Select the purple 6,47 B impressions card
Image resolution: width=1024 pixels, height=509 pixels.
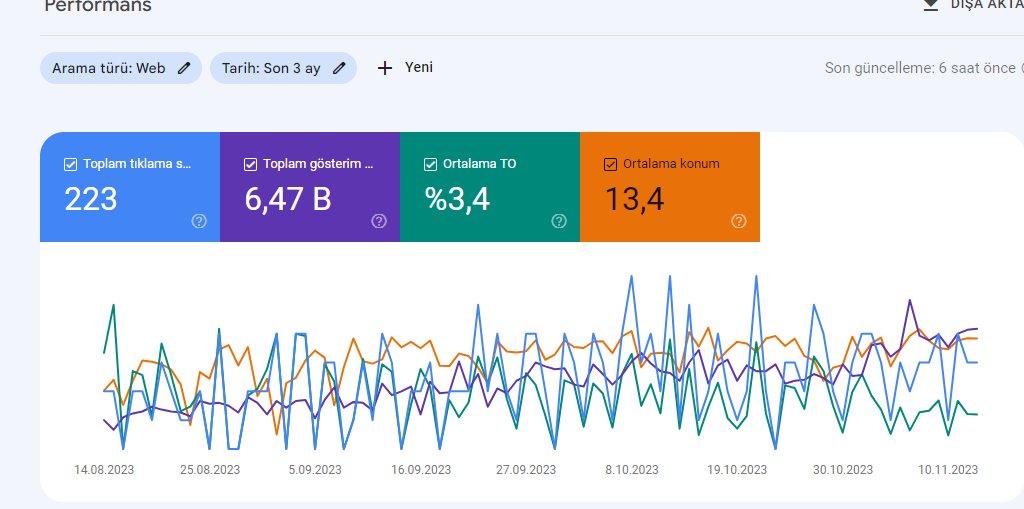pyautogui.click(x=310, y=187)
